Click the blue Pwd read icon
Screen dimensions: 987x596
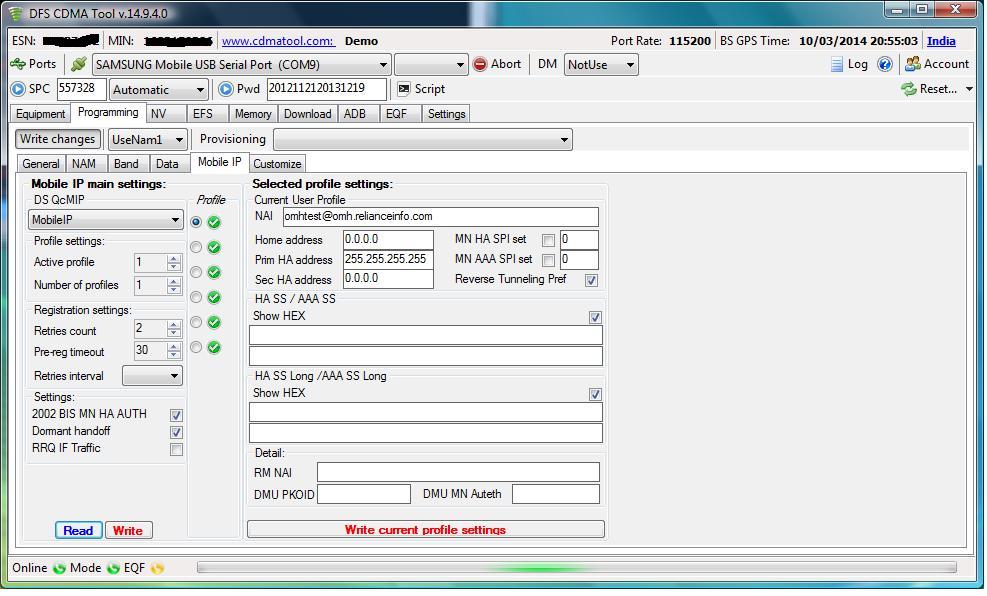click(x=226, y=89)
